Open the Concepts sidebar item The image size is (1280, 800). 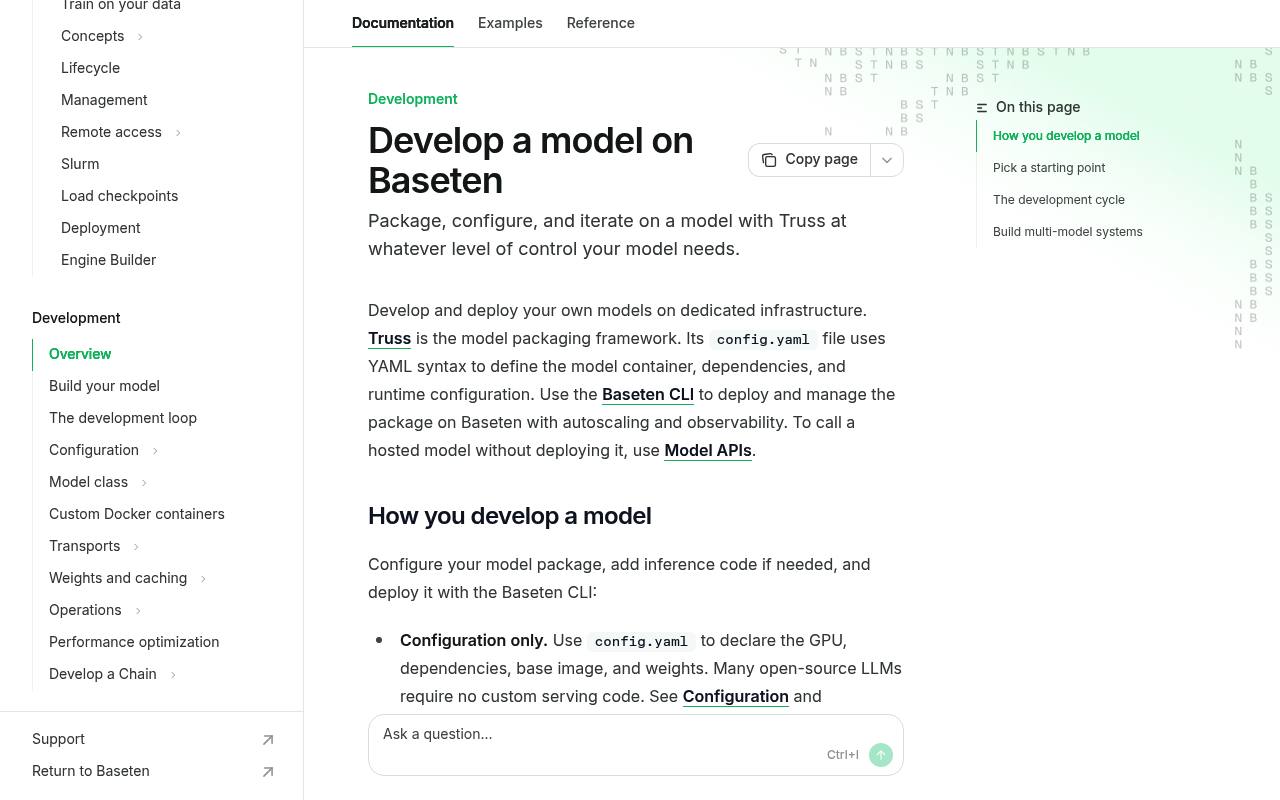92,36
